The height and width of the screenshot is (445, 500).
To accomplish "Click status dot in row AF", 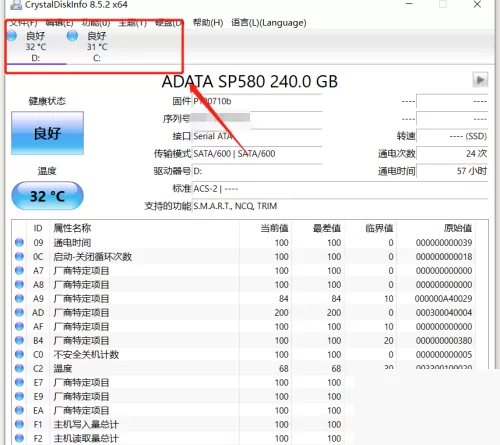I will coord(19,326).
